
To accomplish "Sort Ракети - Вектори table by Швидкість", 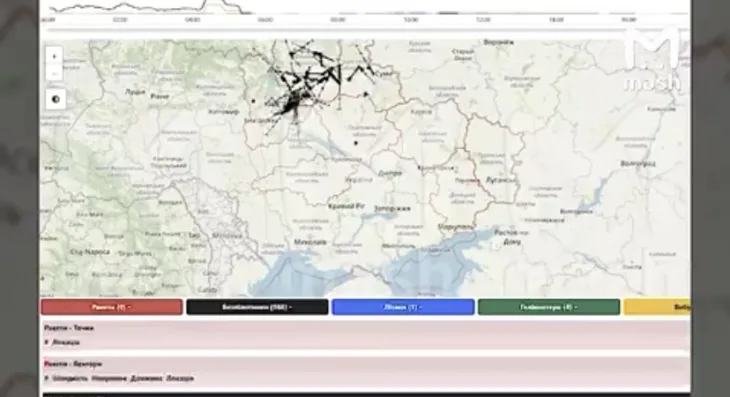I will (x=70, y=378).
